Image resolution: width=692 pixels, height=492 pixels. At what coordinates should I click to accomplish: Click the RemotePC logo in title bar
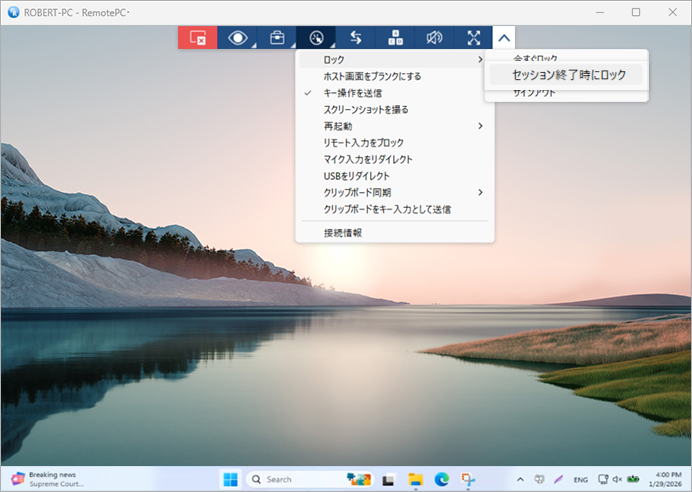[14, 12]
